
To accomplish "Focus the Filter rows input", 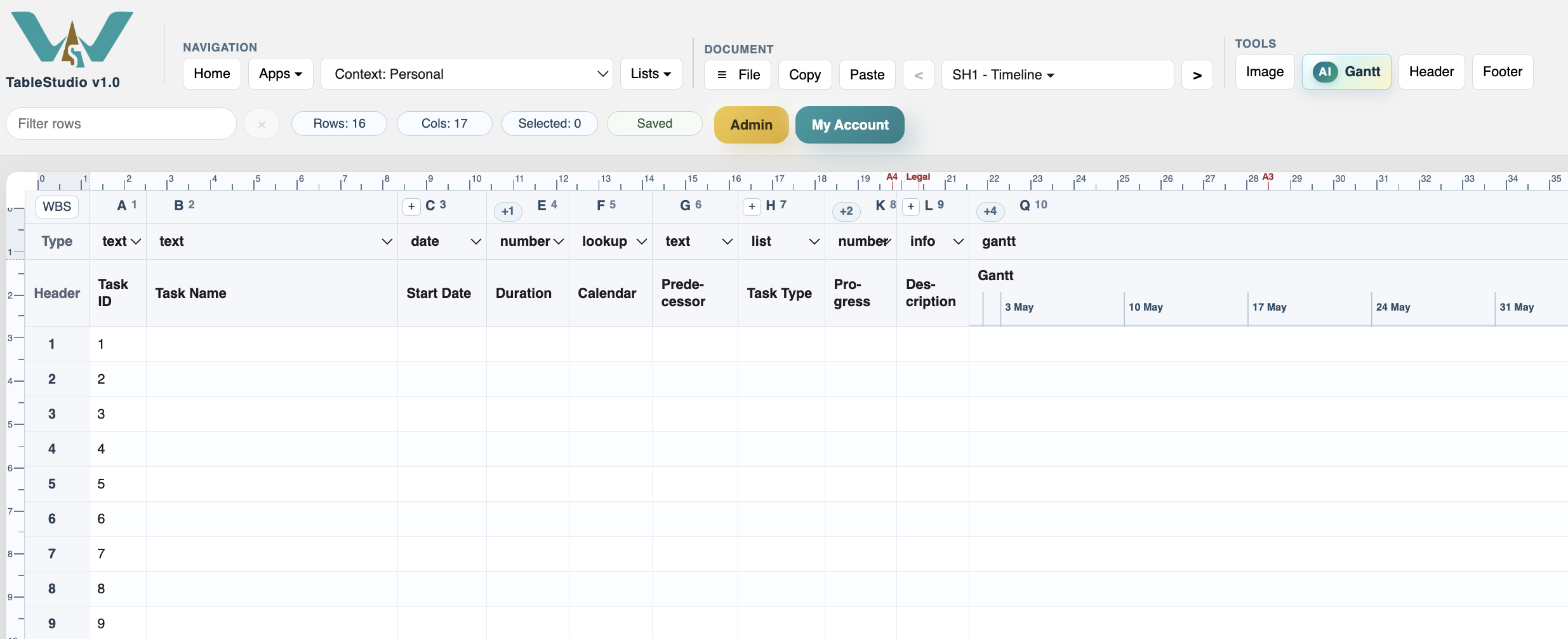I will coord(121,124).
